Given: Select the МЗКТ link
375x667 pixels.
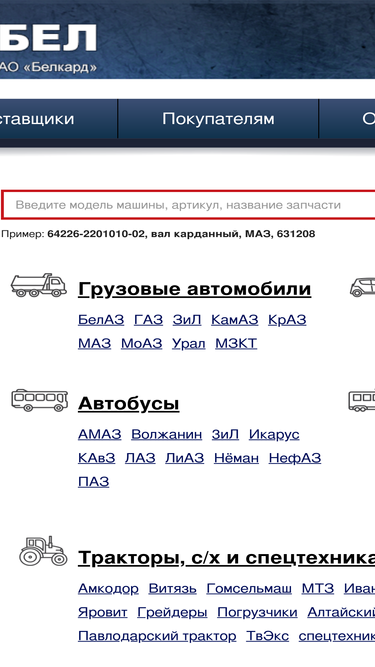Looking at the screenshot, I should 236,343.
